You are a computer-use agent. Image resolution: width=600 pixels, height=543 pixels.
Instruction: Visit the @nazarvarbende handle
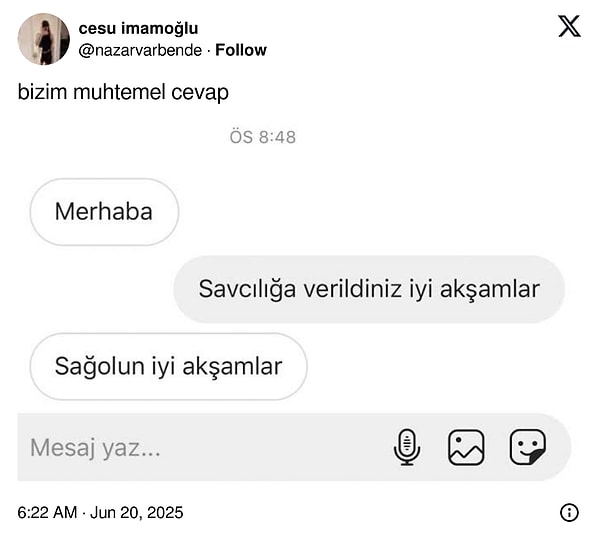(140, 50)
